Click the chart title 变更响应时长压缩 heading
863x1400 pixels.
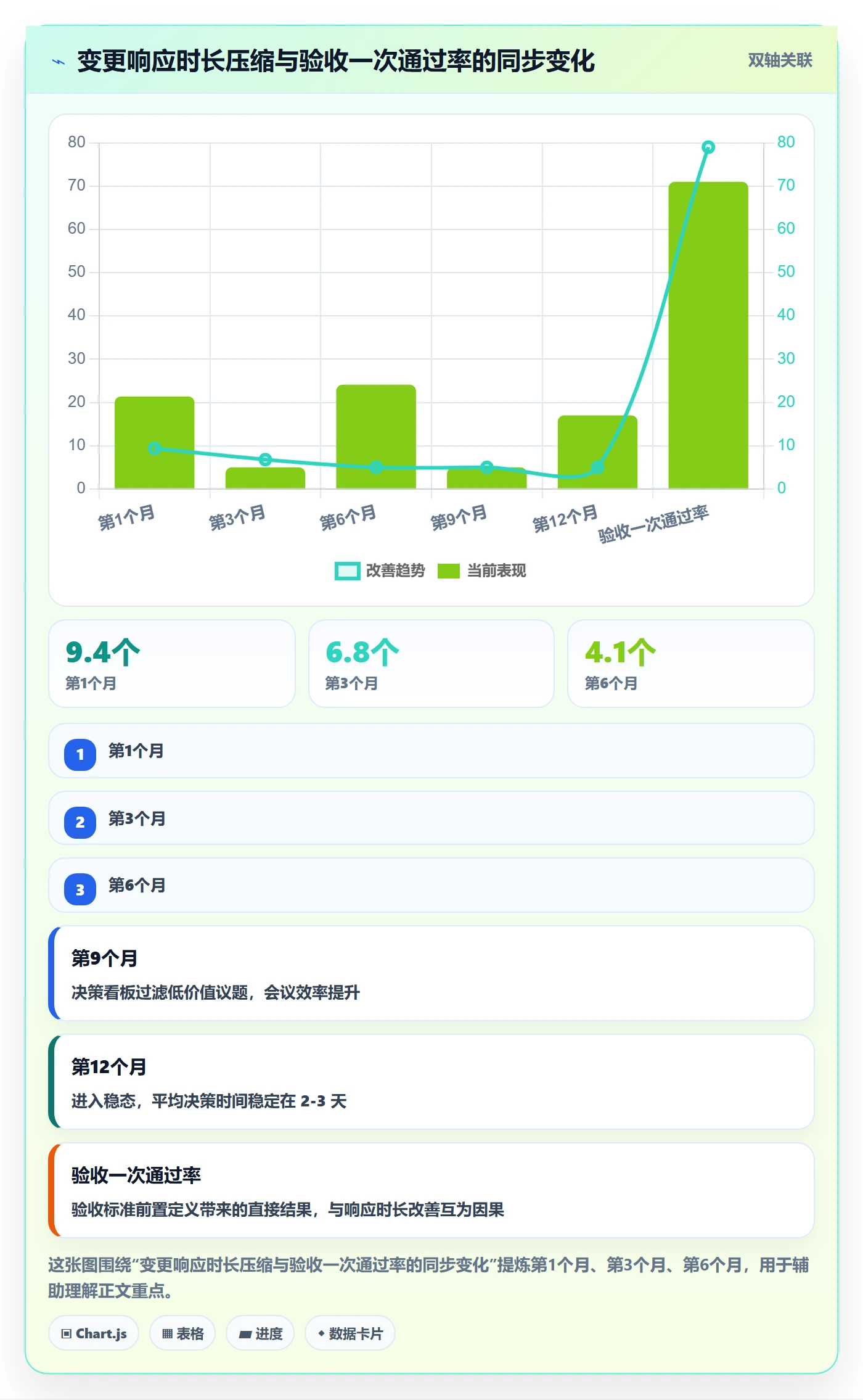[x=336, y=61]
